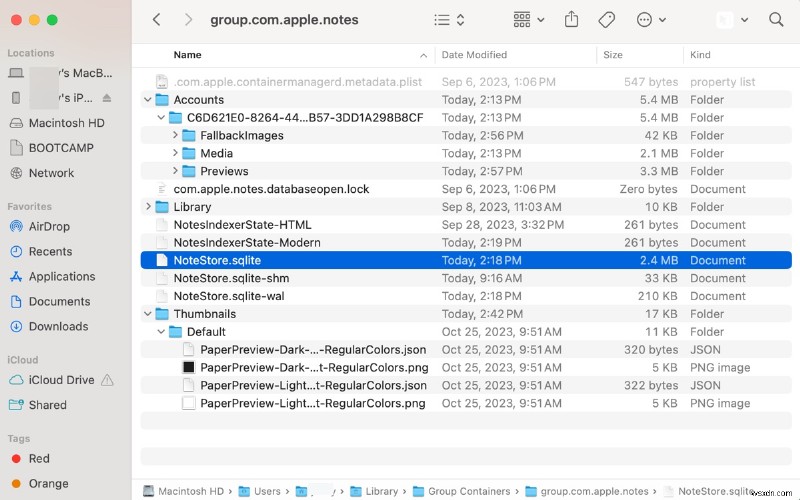
Task: Open the Action ellipsis menu
Action: pos(651,20)
